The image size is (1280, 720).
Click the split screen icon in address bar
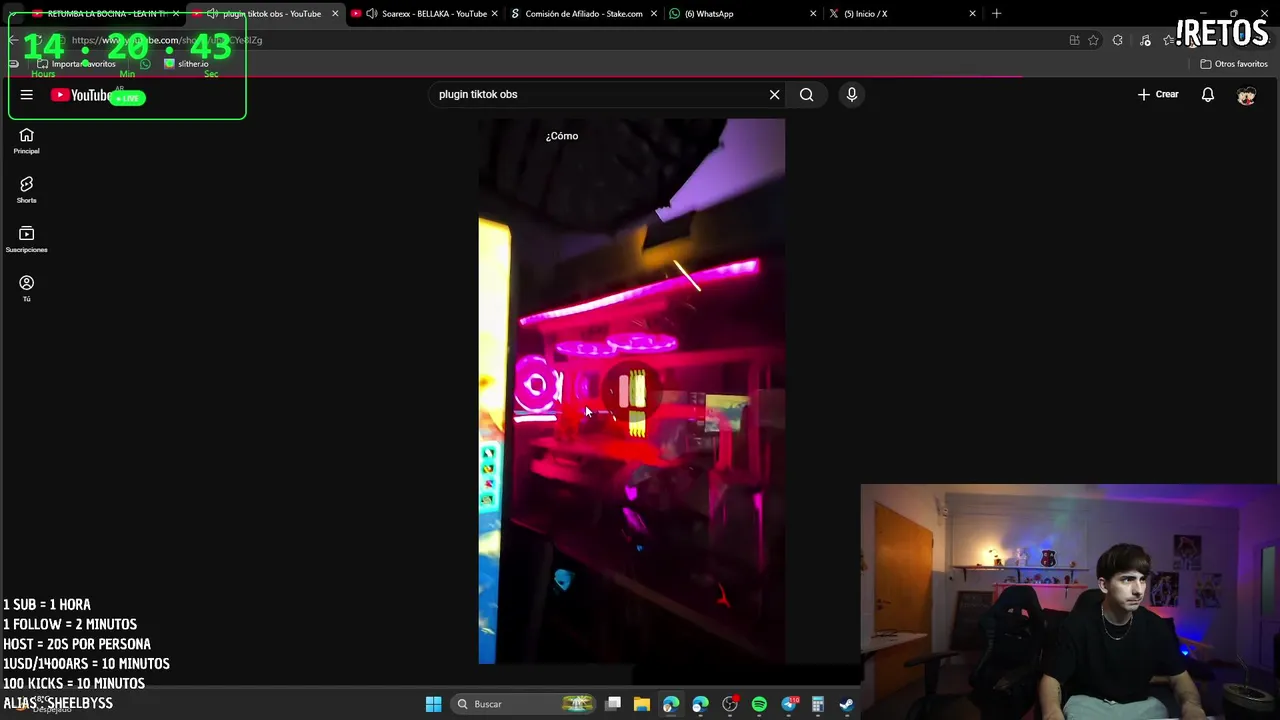[x=1074, y=40]
